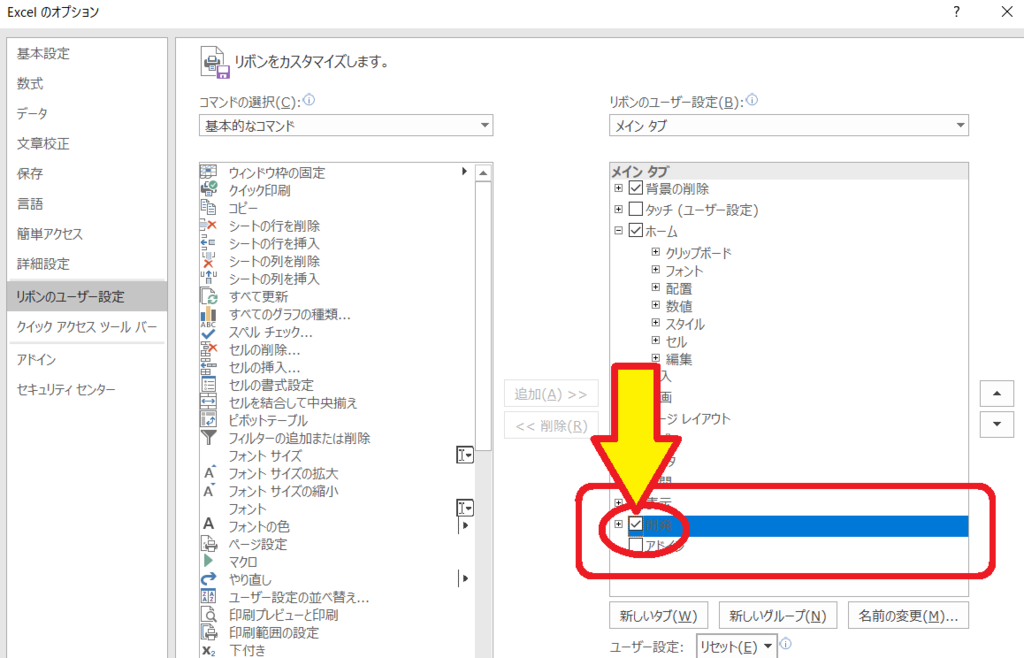This screenshot has width=1024, height=658.
Task: Click the フォント サイズの縮小 icon
Action: pos(208,490)
